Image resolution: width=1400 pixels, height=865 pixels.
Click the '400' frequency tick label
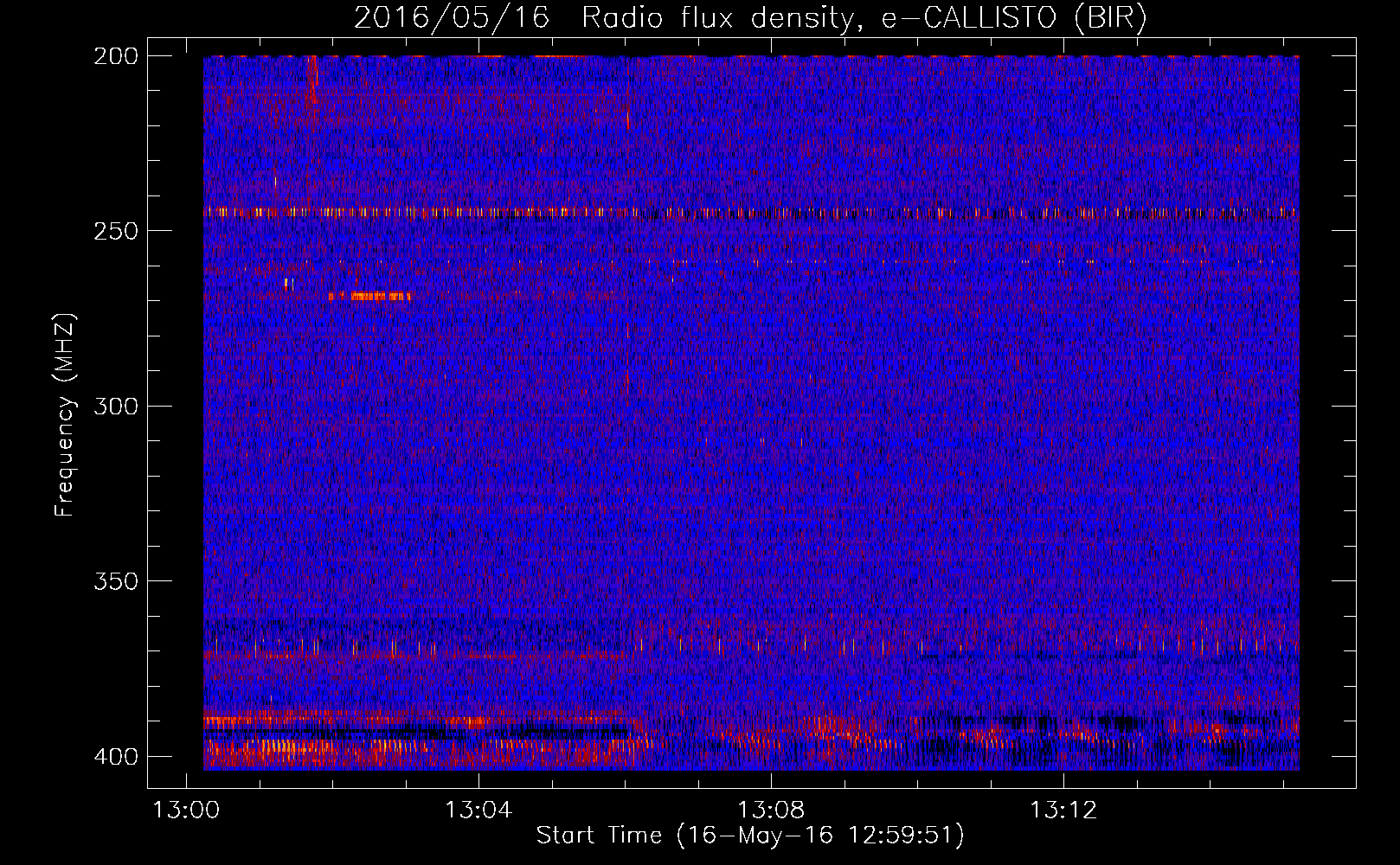[116, 757]
